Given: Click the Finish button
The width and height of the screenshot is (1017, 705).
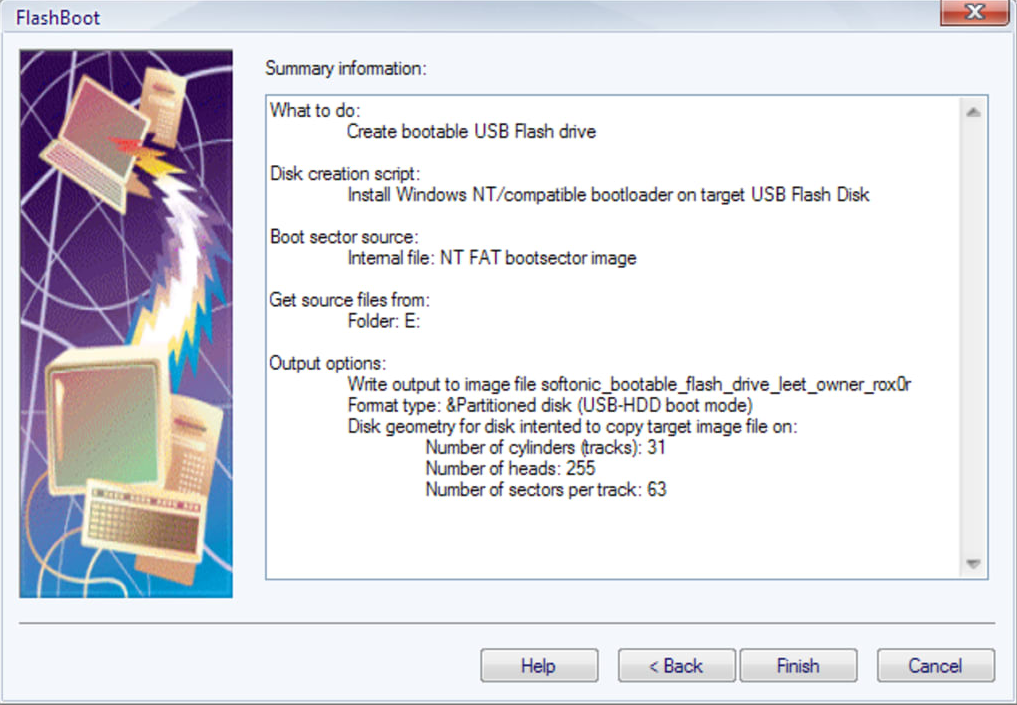Looking at the screenshot, I should pos(798,665).
